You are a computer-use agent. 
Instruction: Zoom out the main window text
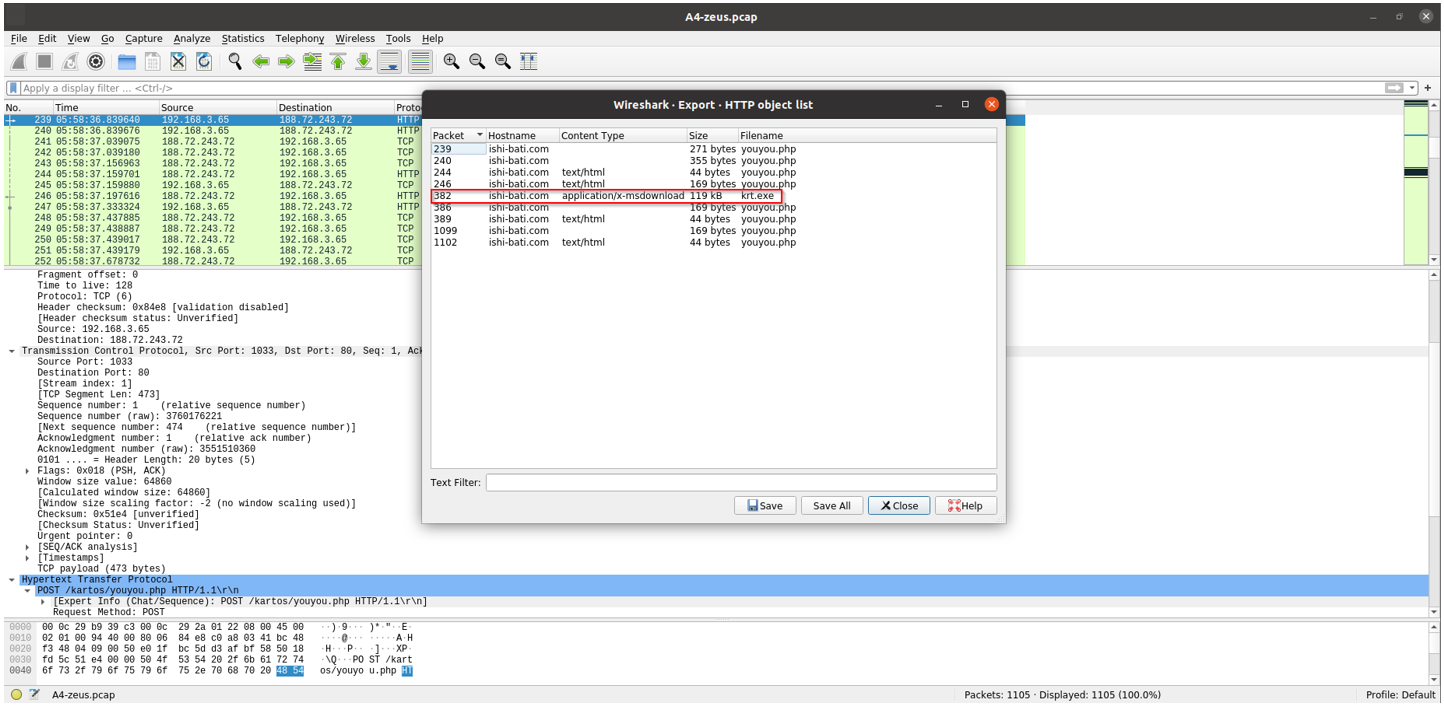click(x=477, y=62)
